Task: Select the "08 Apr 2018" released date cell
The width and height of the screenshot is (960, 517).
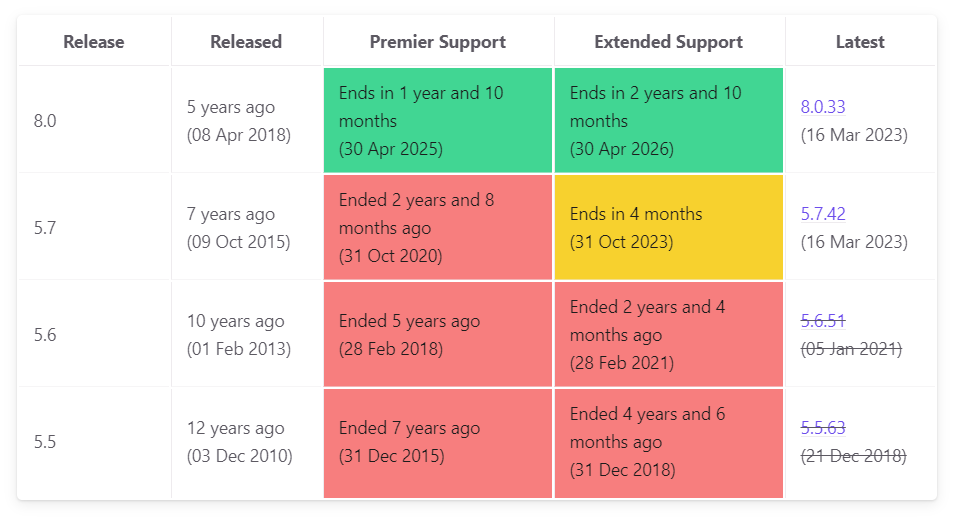Action: [x=246, y=121]
